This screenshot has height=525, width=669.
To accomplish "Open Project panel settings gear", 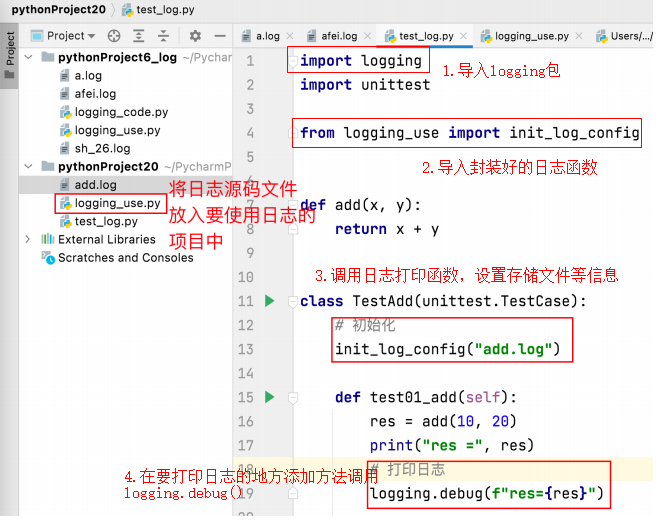I will click(x=195, y=36).
